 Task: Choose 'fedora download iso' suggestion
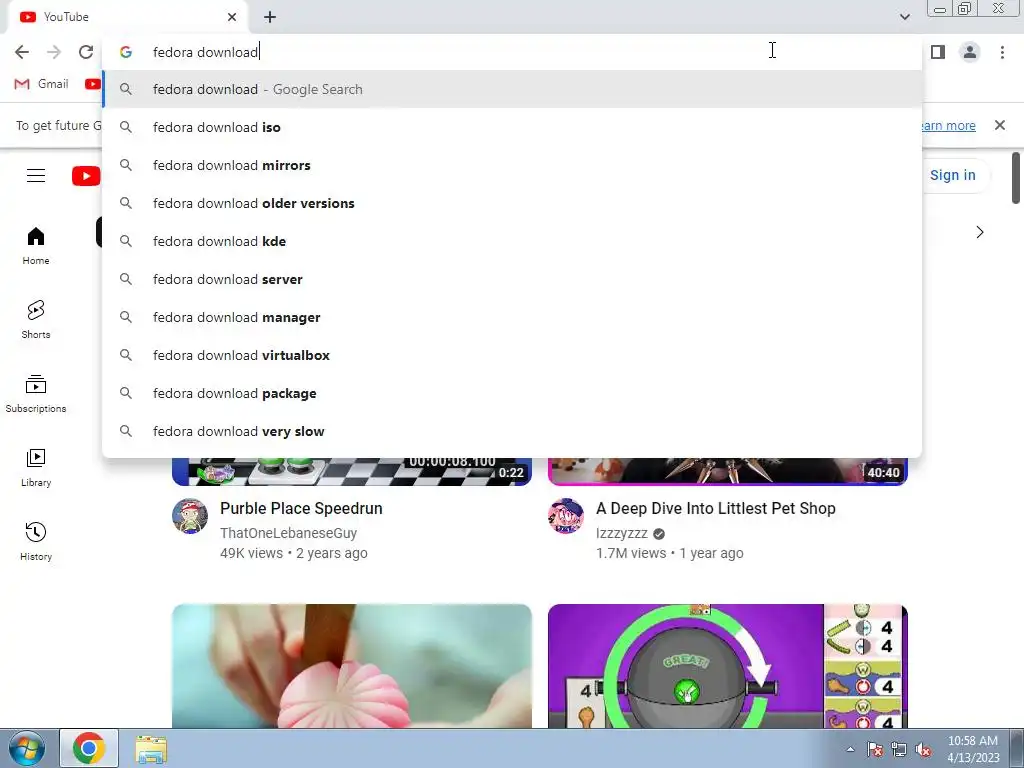pyautogui.click(x=512, y=127)
